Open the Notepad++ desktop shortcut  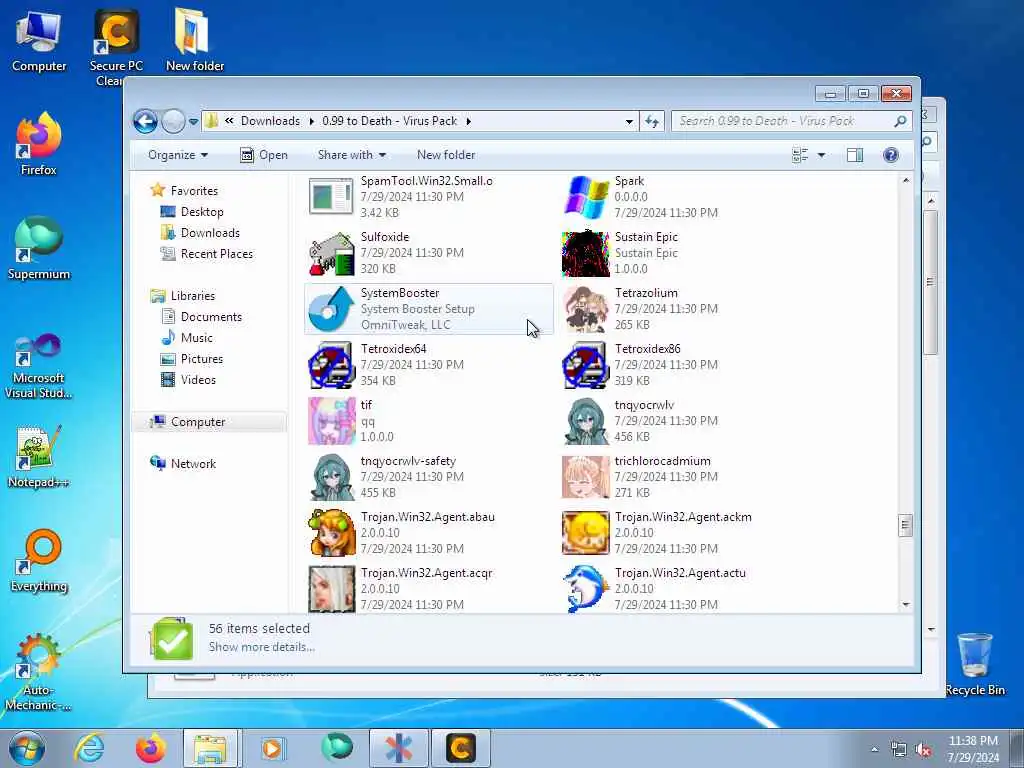point(39,457)
